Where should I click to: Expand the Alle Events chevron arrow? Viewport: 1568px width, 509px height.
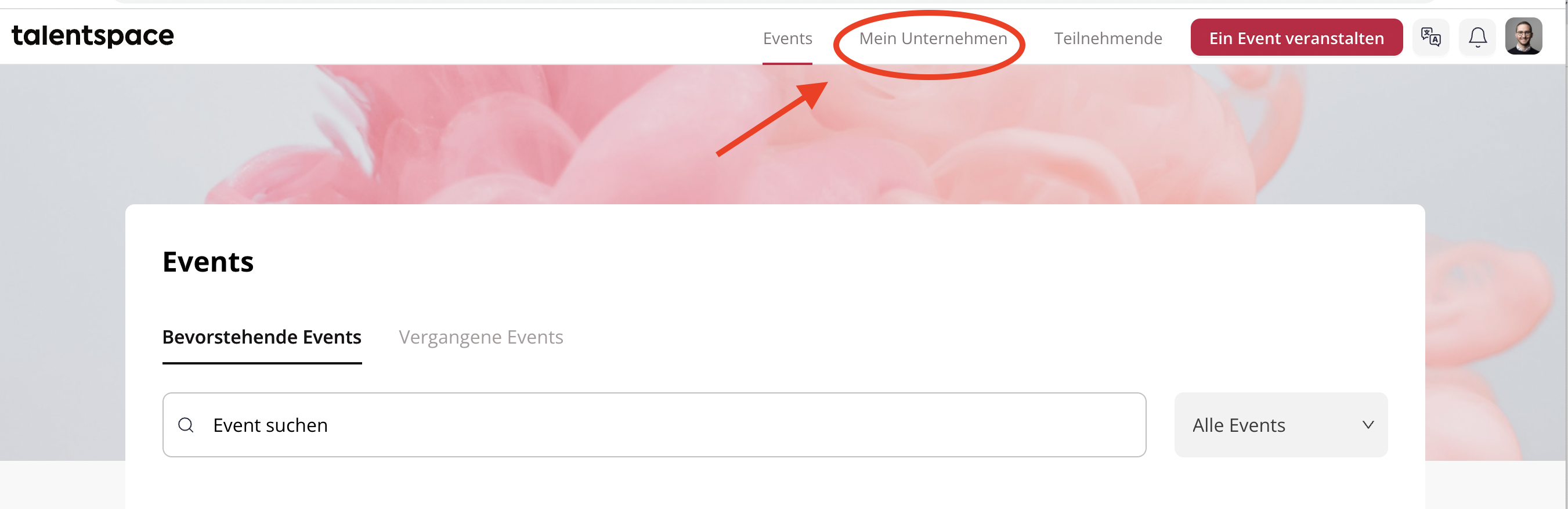tap(1368, 425)
